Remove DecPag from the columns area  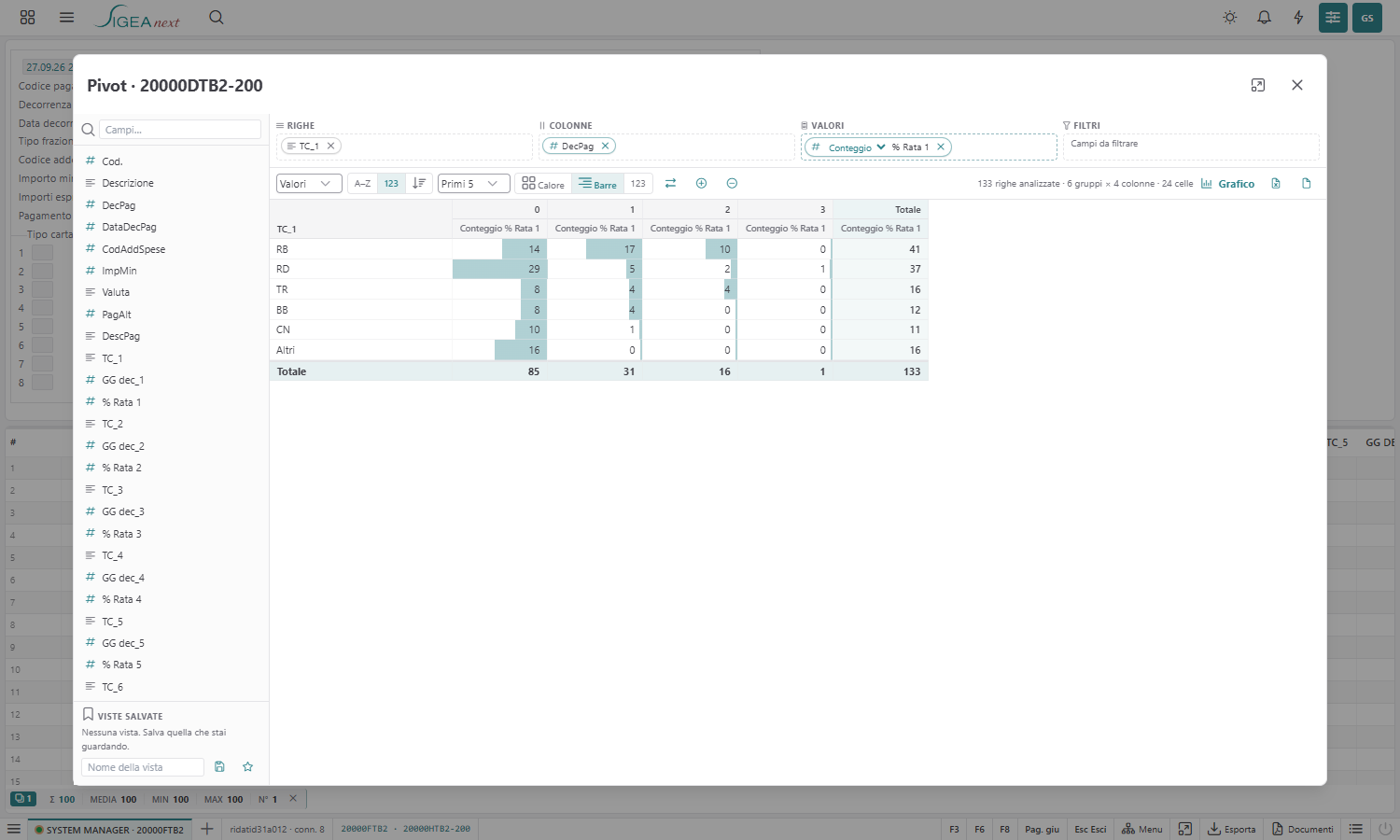click(605, 146)
